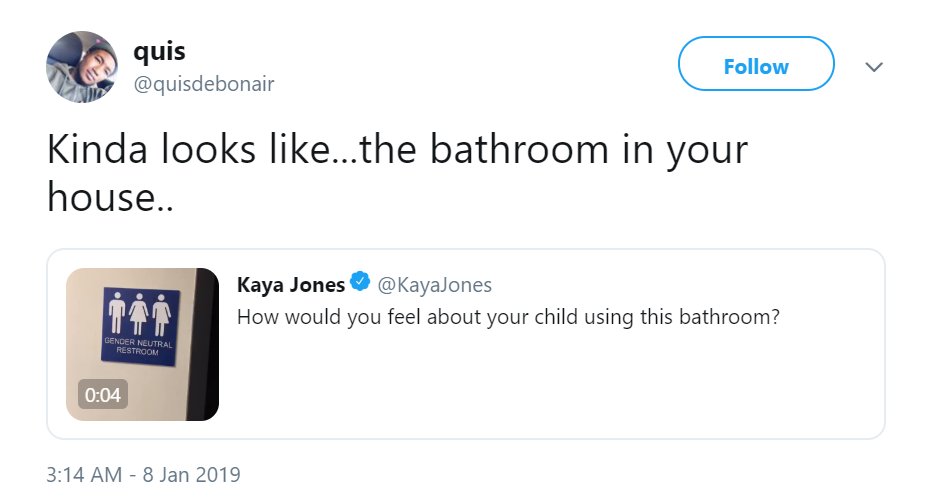Viewport: 934px width, 501px height.
Task: Click the three person figures on restroom sign
Action: coord(140,314)
